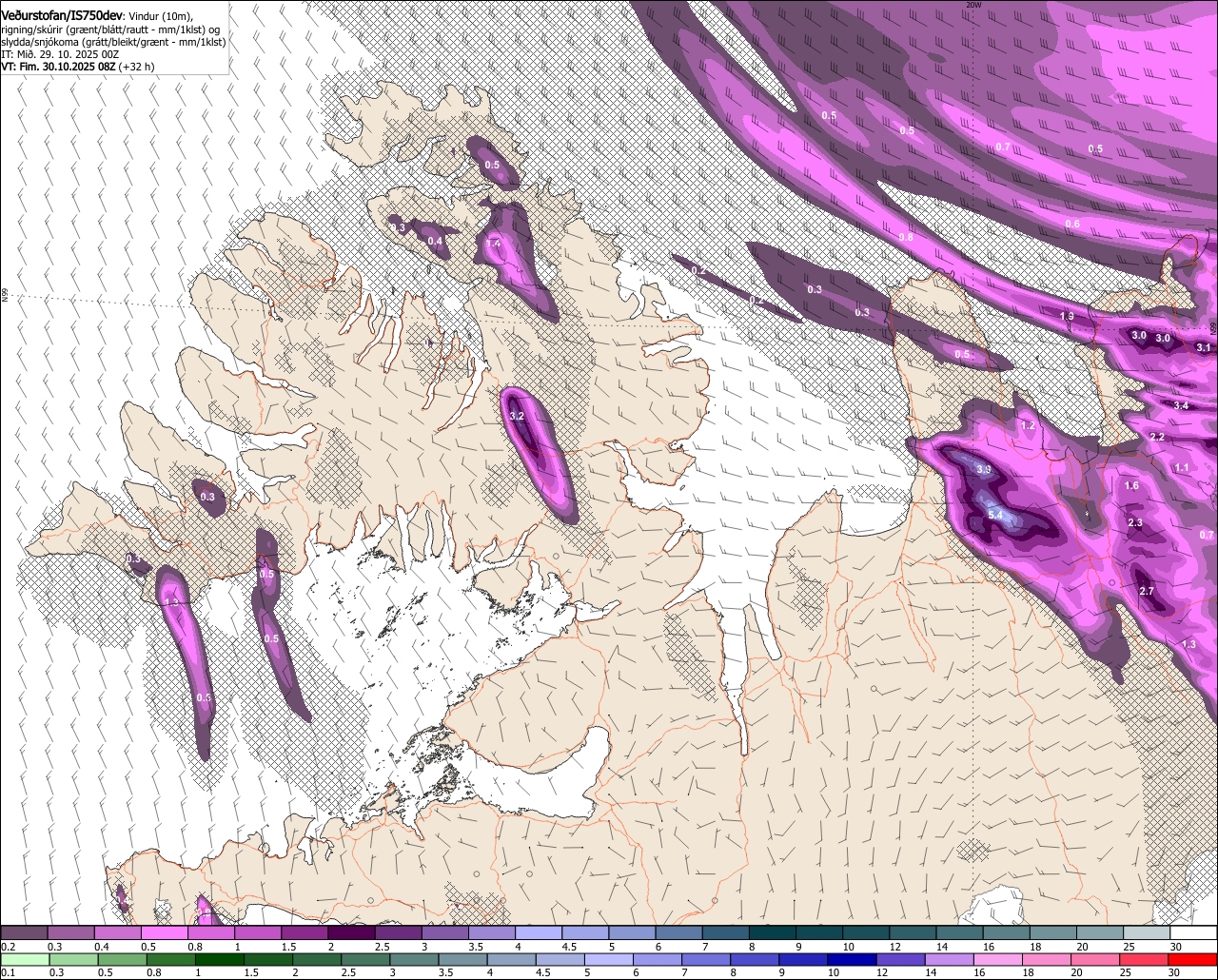The image size is (1218, 980).
Task: Click the 1.2 value on the map
Action: coord(1028,425)
